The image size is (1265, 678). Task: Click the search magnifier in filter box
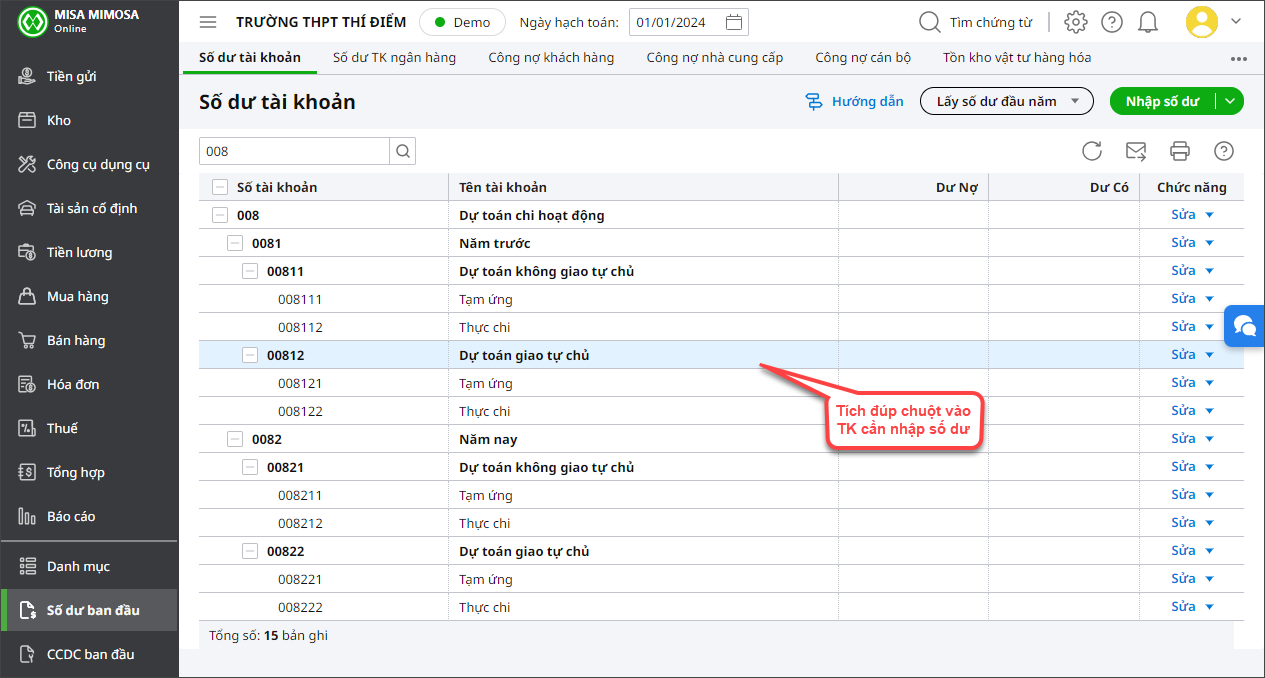click(402, 151)
